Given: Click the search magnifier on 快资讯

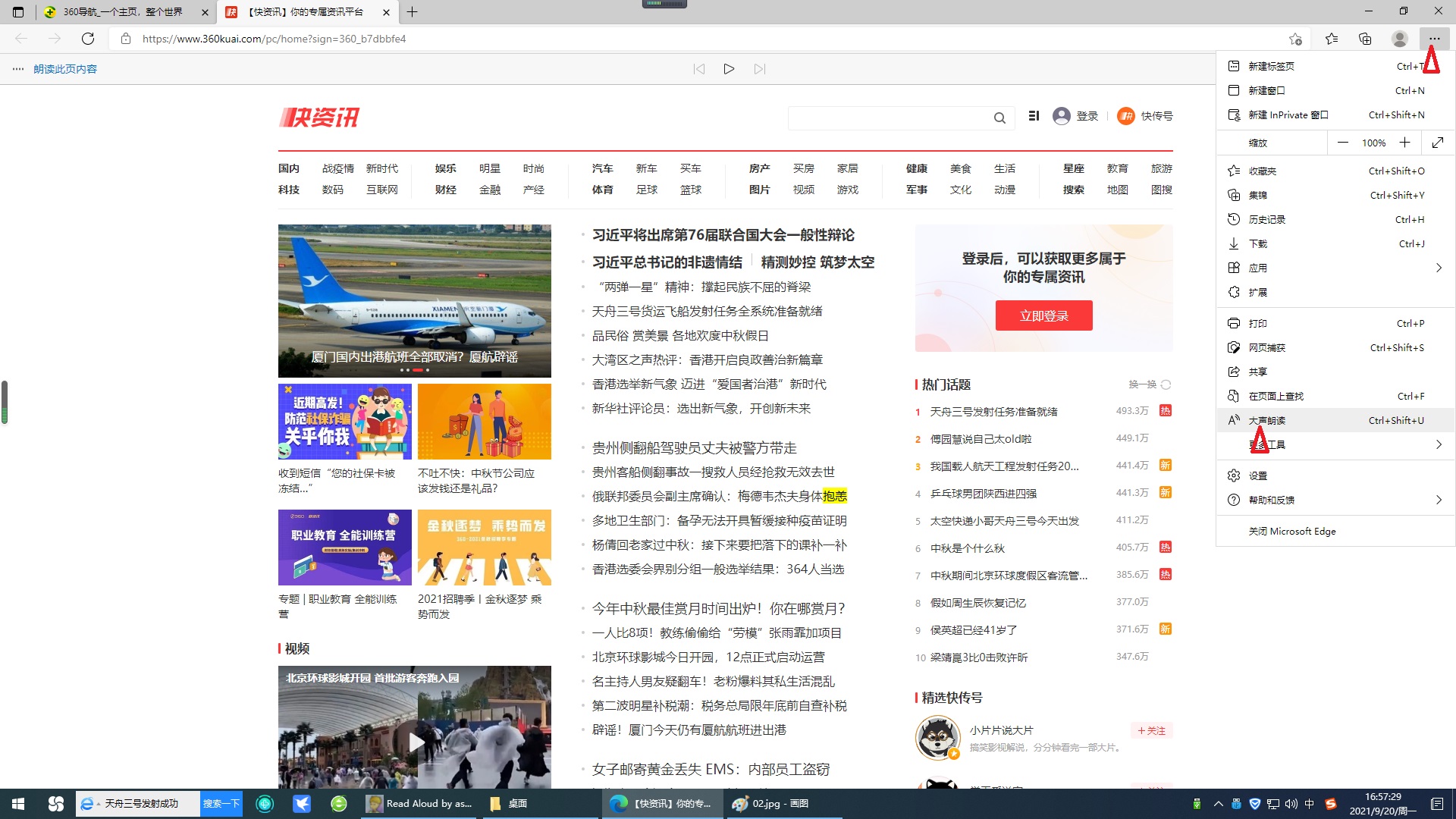Looking at the screenshot, I should click(x=999, y=118).
